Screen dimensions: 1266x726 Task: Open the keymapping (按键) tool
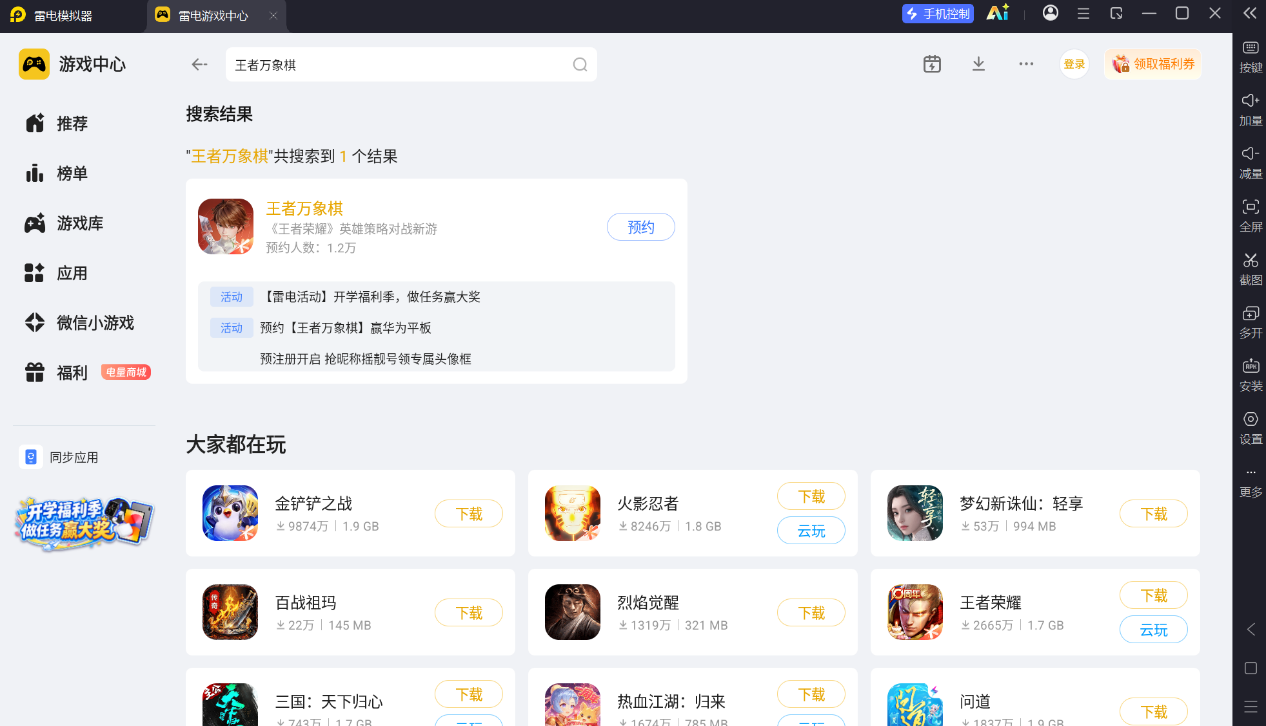tap(1250, 56)
